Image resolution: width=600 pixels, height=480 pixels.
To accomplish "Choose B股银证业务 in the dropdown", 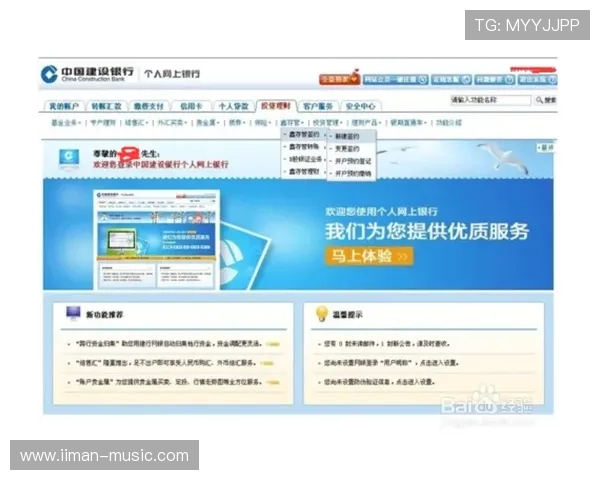I will point(304,159).
